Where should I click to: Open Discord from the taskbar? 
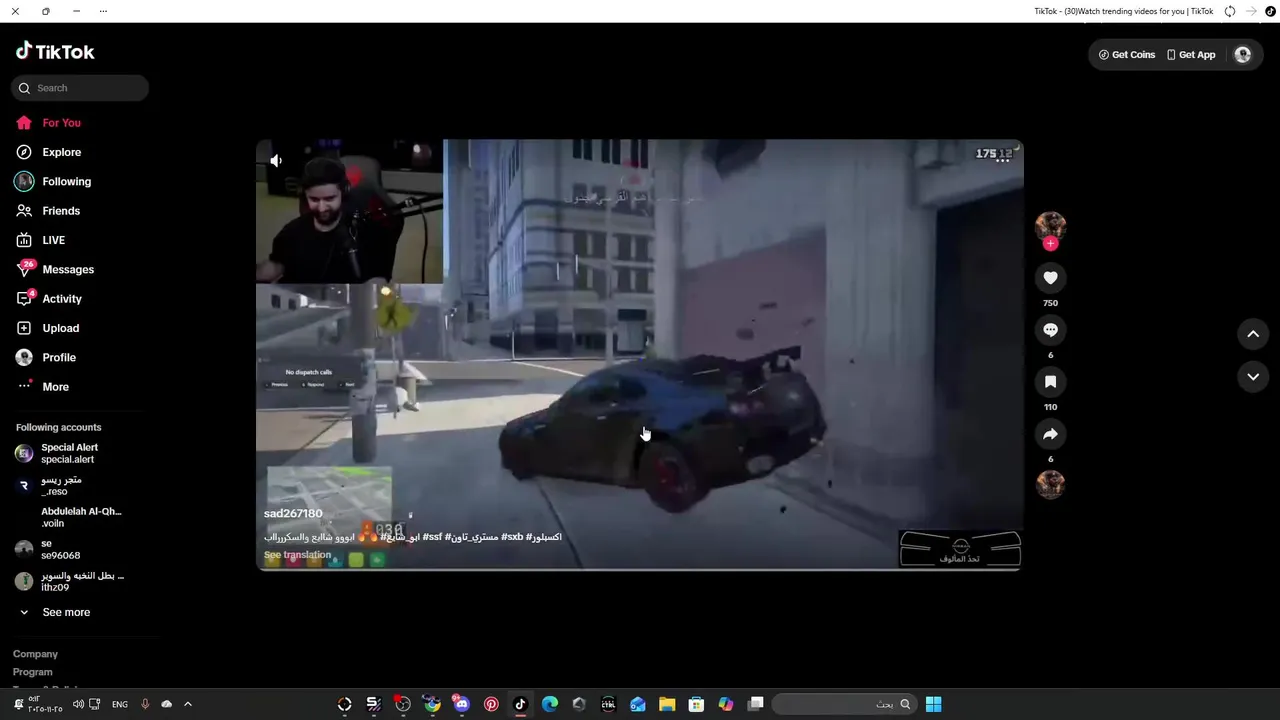click(461, 704)
